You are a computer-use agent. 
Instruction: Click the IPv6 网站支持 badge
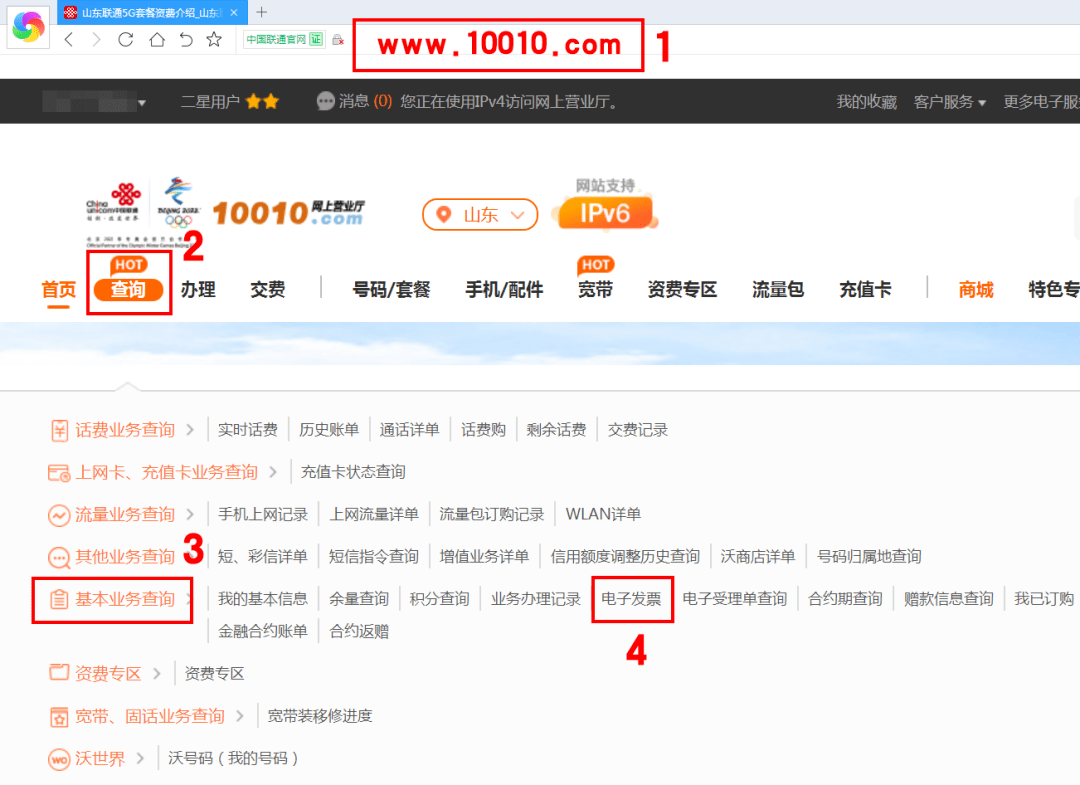pyautogui.click(x=605, y=205)
